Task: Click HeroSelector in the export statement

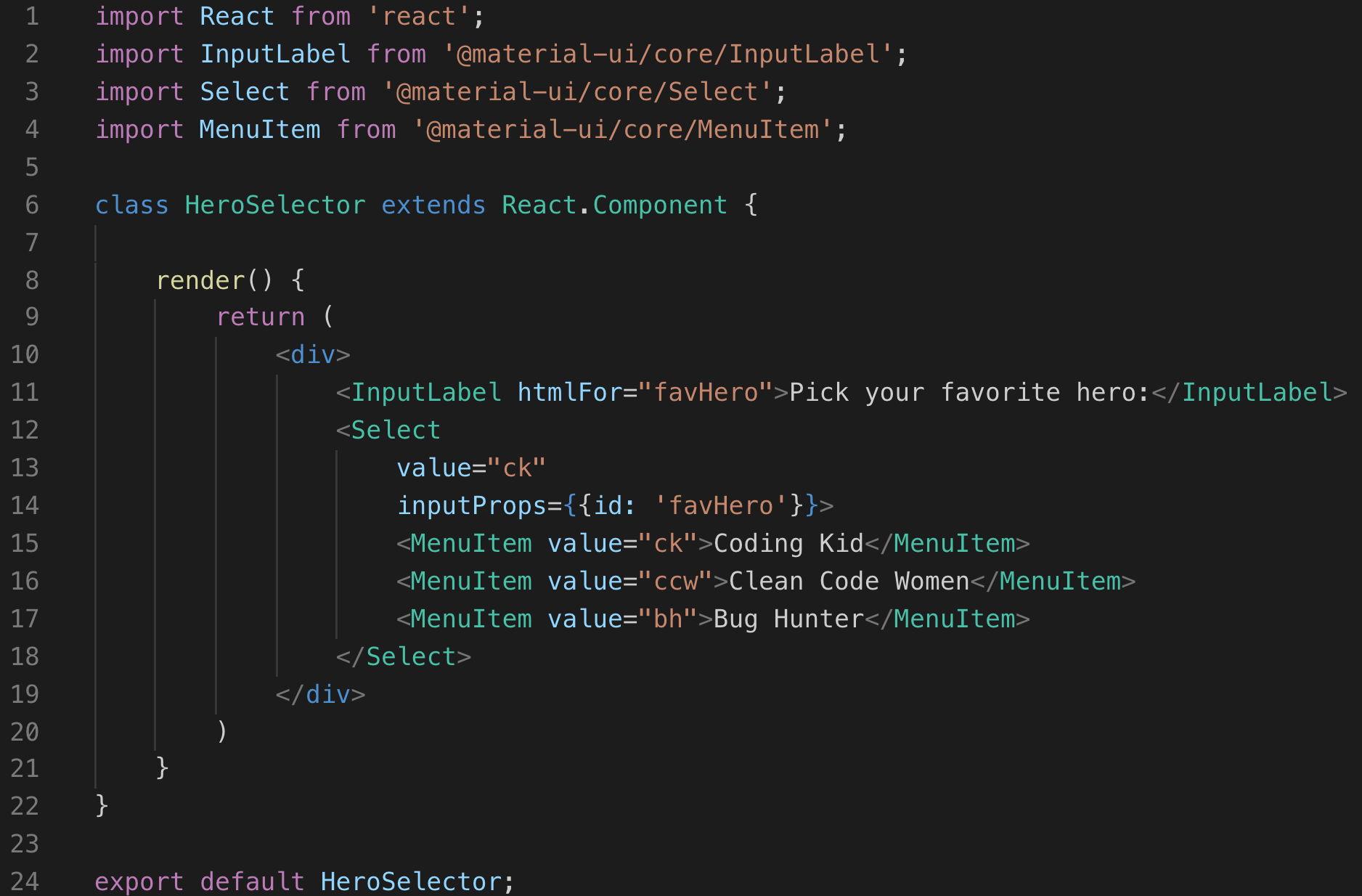Action: click(x=411, y=881)
